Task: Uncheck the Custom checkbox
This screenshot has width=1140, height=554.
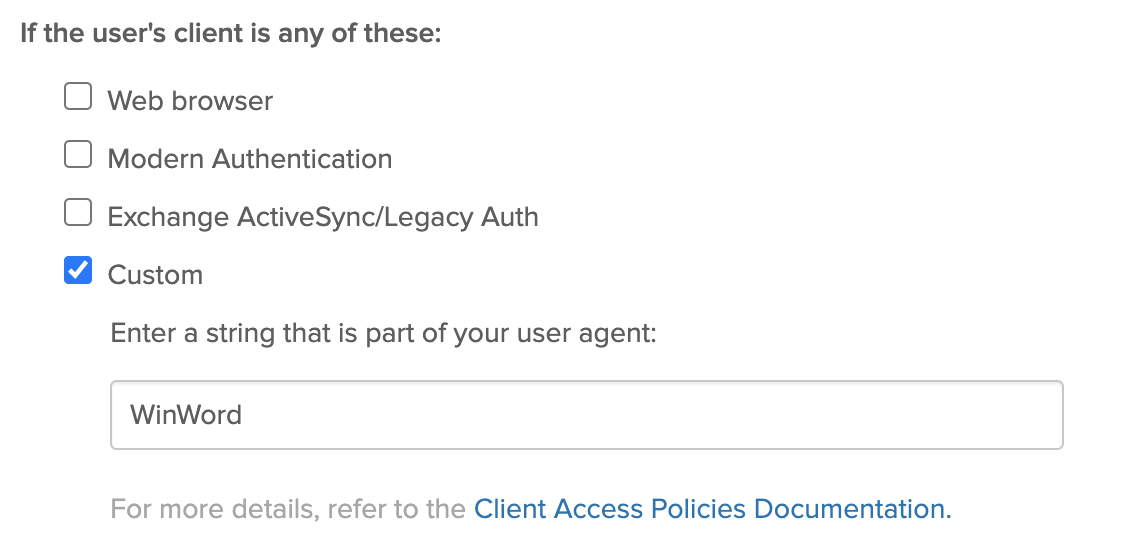Action: [78, 271]
